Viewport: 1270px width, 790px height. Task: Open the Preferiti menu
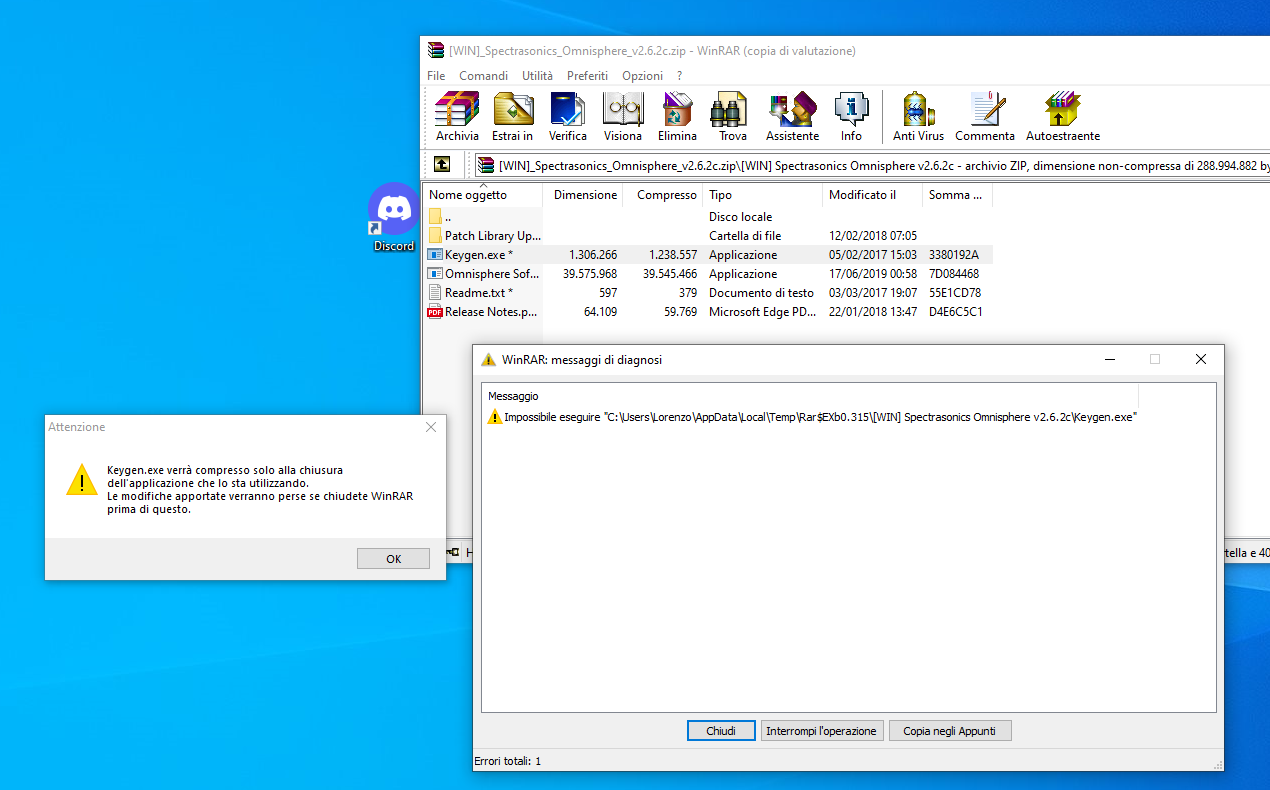pyautogui.click(x=587, y=76)
